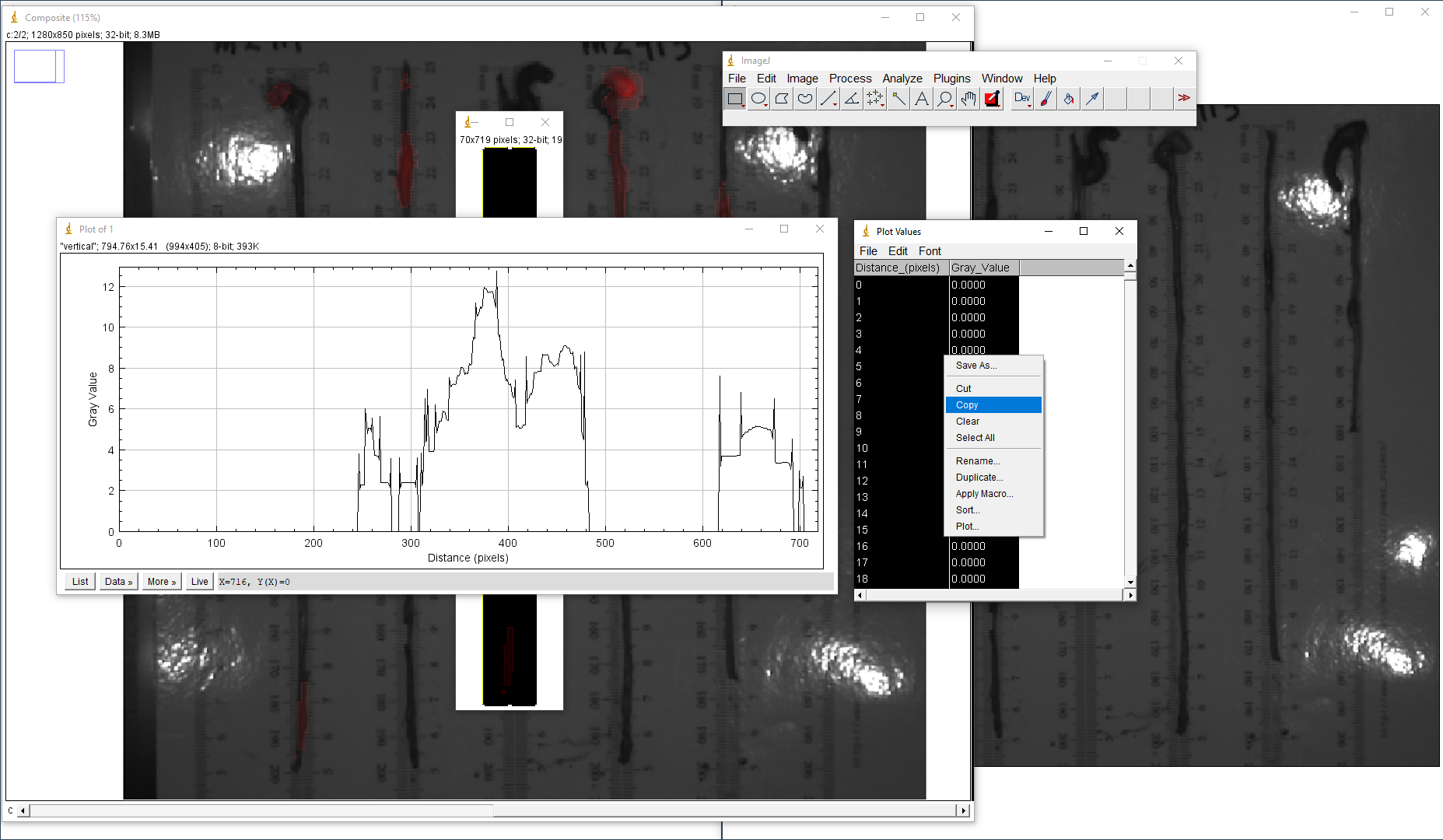The height and width of the screenshot is (840, 1443).
Task: Expand the More Tools double-arrow menu
Action: (1183, 99)
